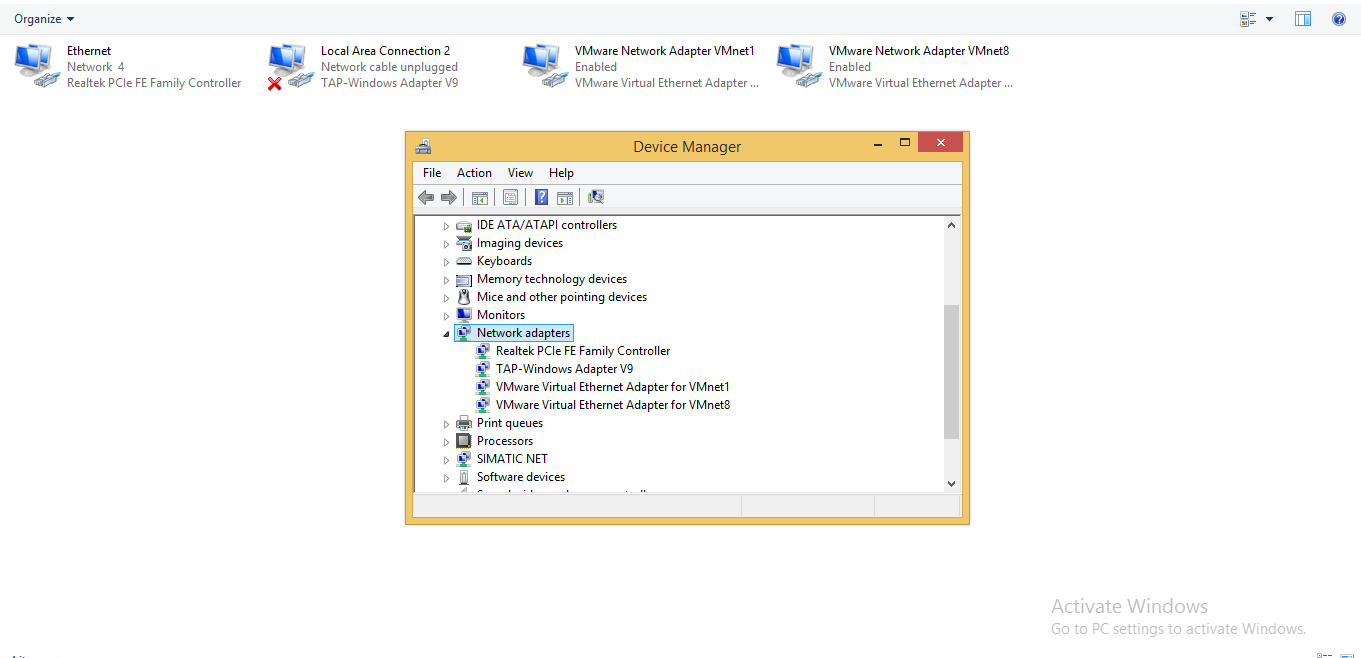Click Scan for hardware changes toolbar icon
Image resolution: width=1361 pixels, height=658 pixels.
coord(596,197)
